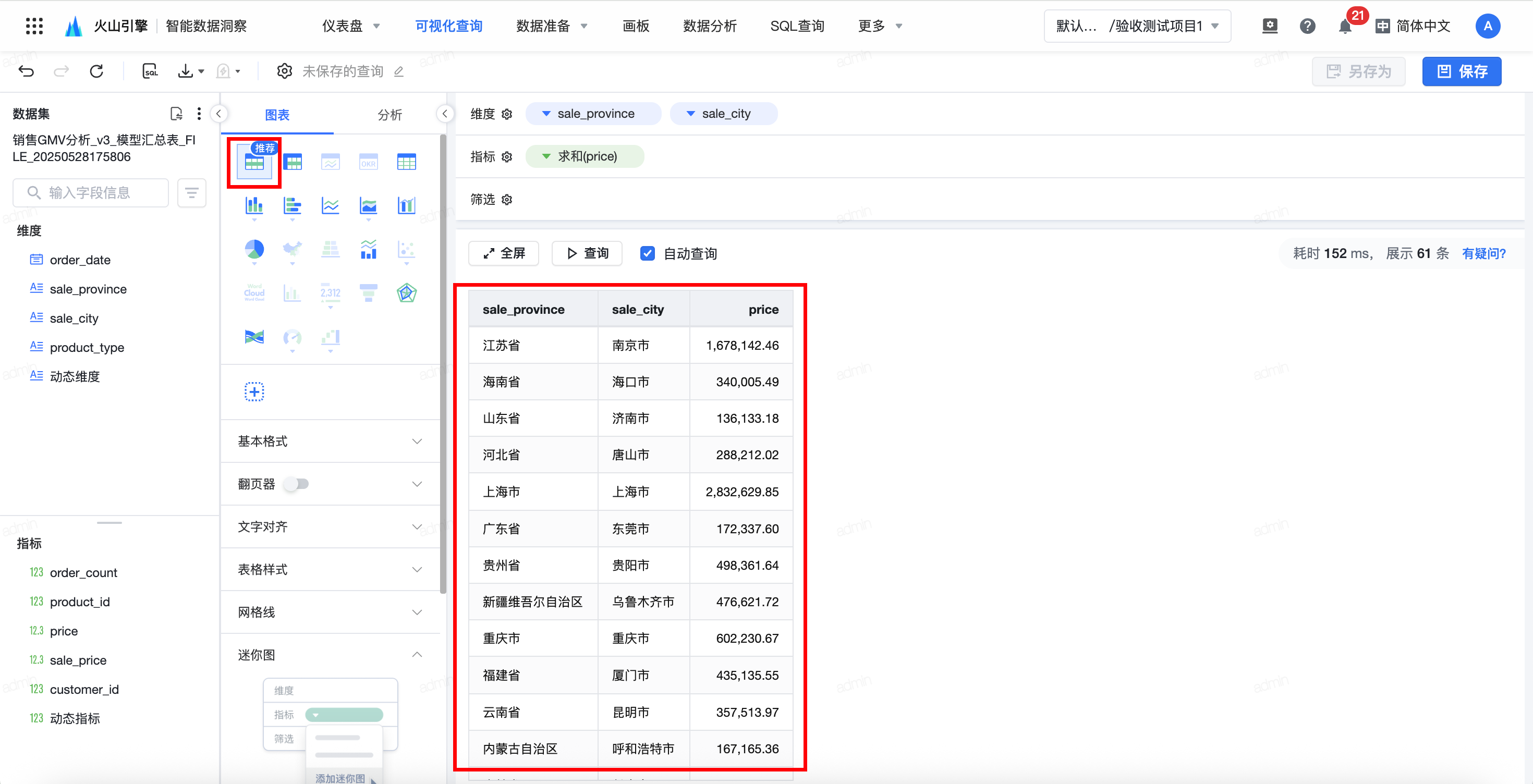Click the refresh icon in toolbar

coord(96,71)
